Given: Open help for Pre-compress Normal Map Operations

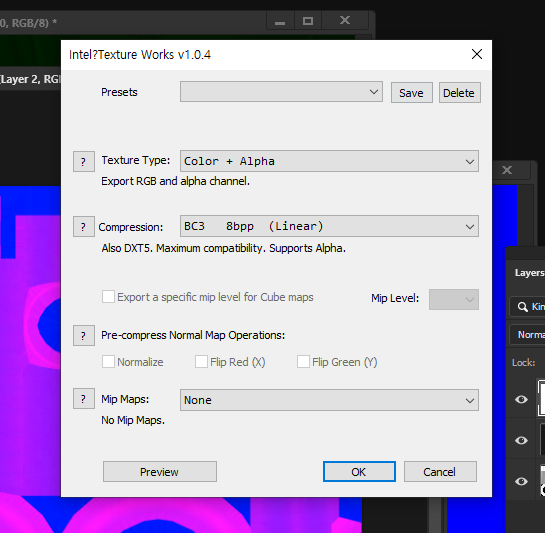Looking at the screenshot, I should 83,336.
